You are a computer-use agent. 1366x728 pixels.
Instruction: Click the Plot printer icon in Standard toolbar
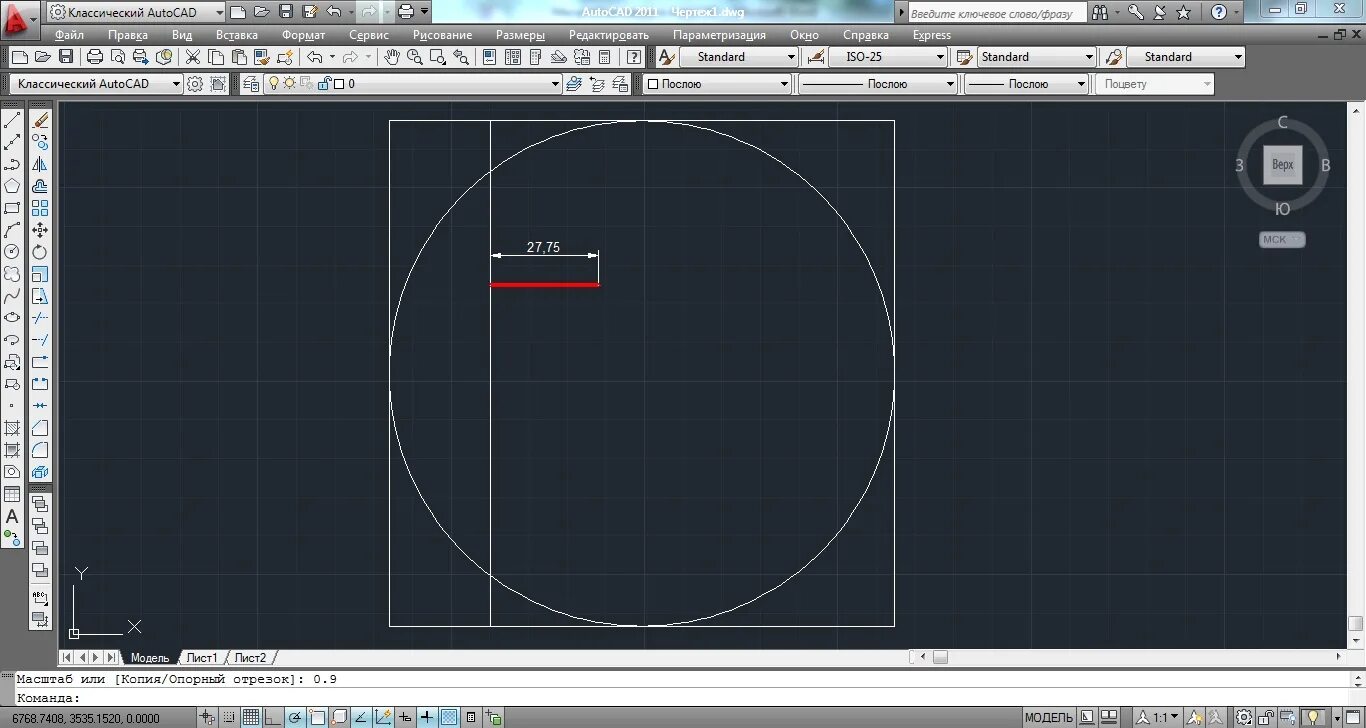coord(95,57)
